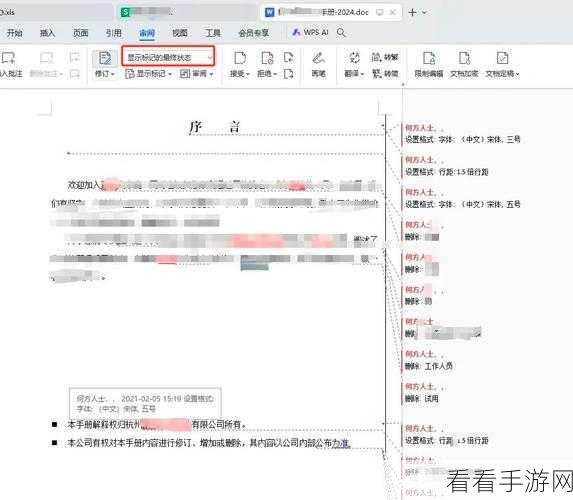Click the 修订 track changes icon
This screenshot has width=573, height=500.
(x=105, y=58)
